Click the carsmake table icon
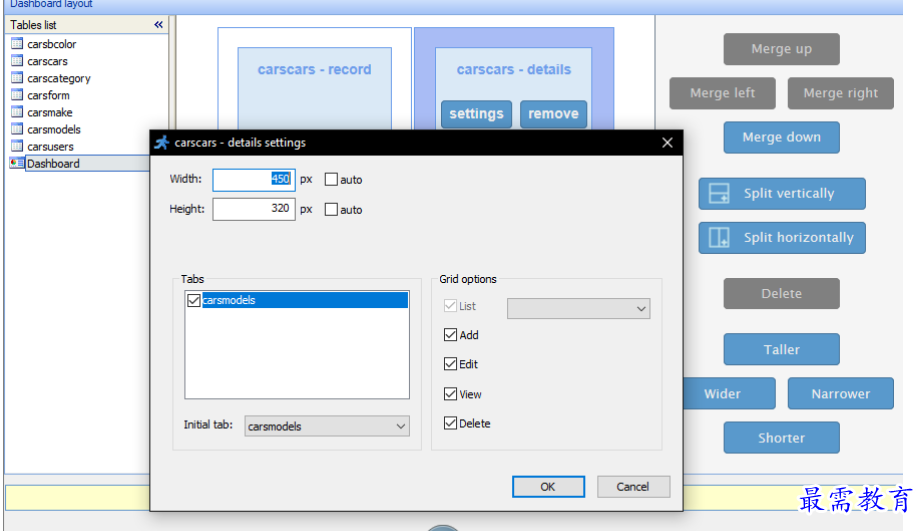 (x=17, y=112)
